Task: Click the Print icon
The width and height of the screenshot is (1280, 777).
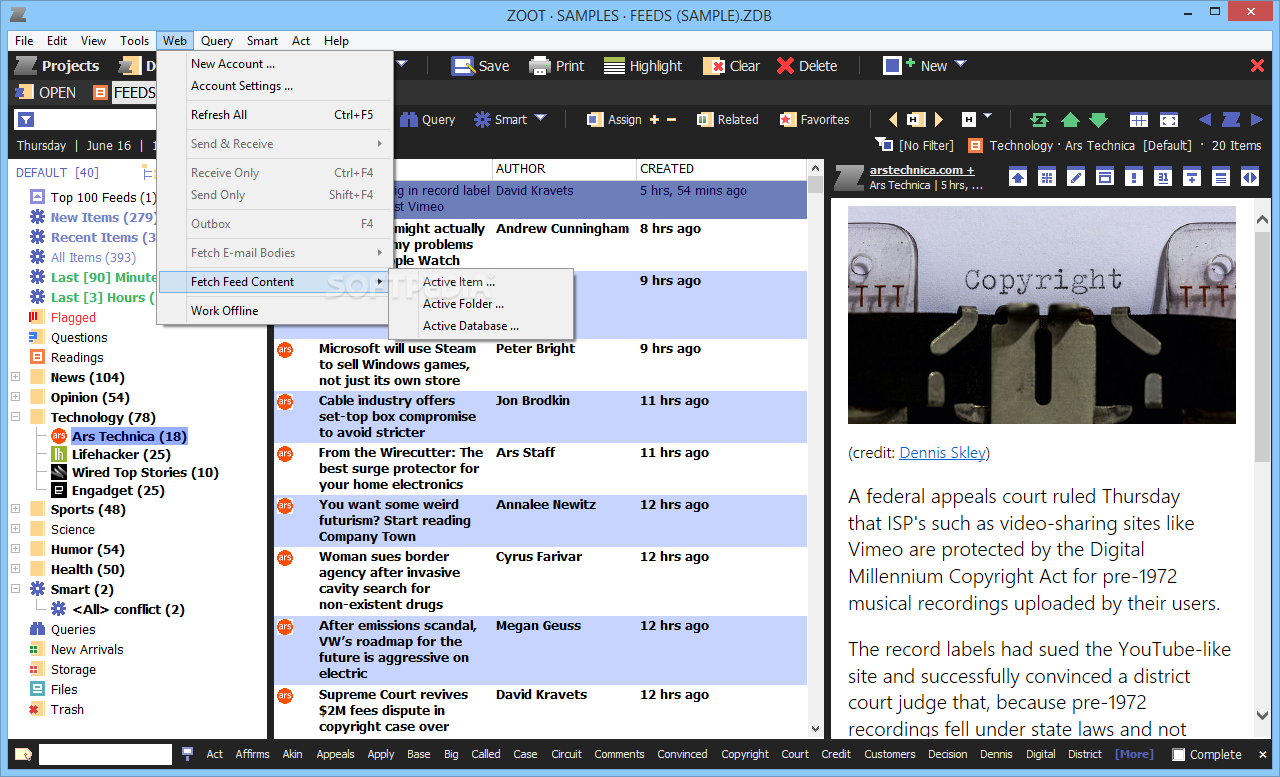Action: tap(540, 66)
